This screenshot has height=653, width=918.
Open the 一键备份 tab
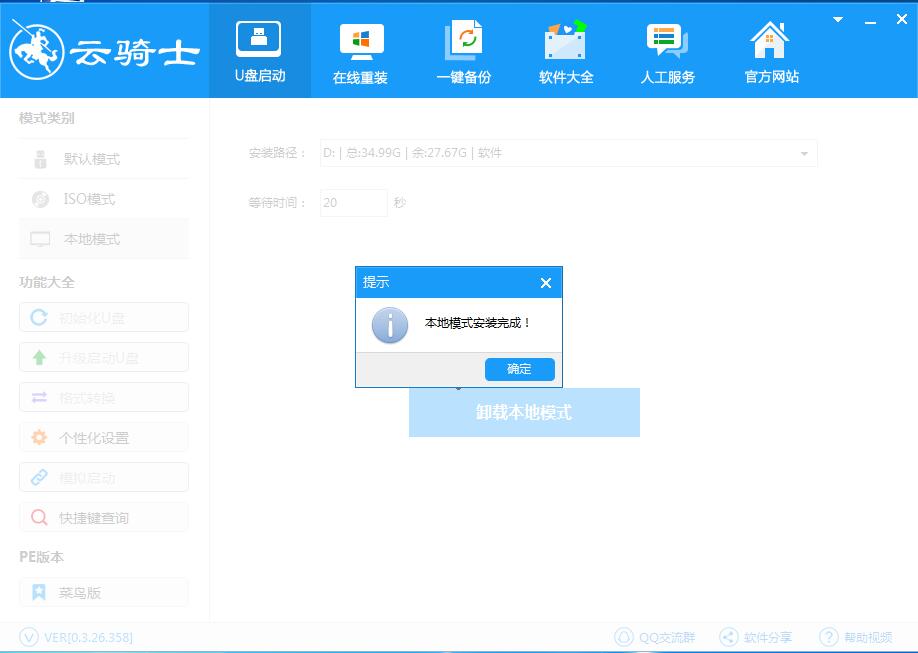(x=463, y=52)
